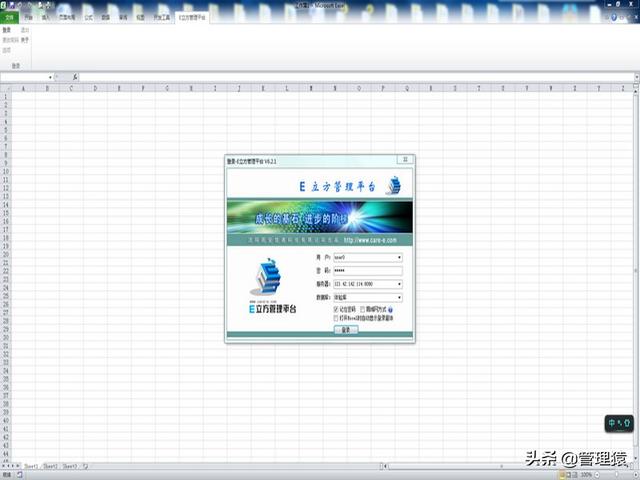
Task: Switch to the 页面布局 ribbon tab
Action: pyautogui.click(x=67, y=18)
